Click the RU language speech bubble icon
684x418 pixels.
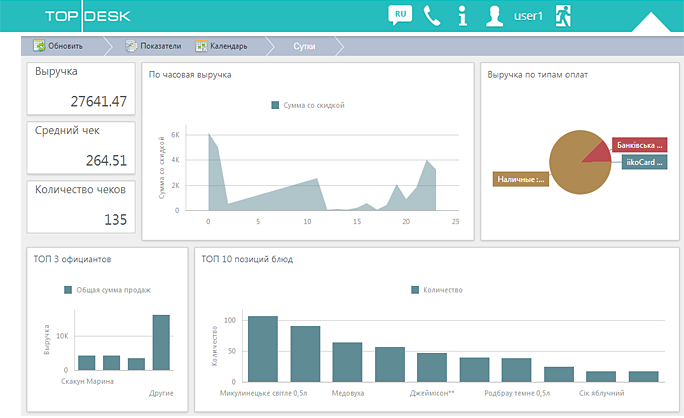point(400,15)
